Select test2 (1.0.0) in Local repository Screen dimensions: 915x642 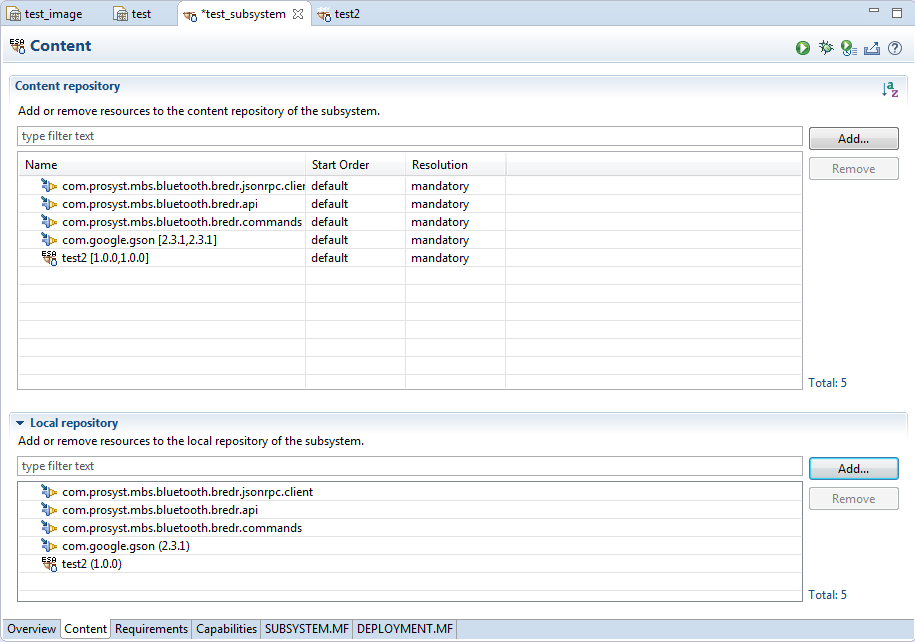(91, 564)
